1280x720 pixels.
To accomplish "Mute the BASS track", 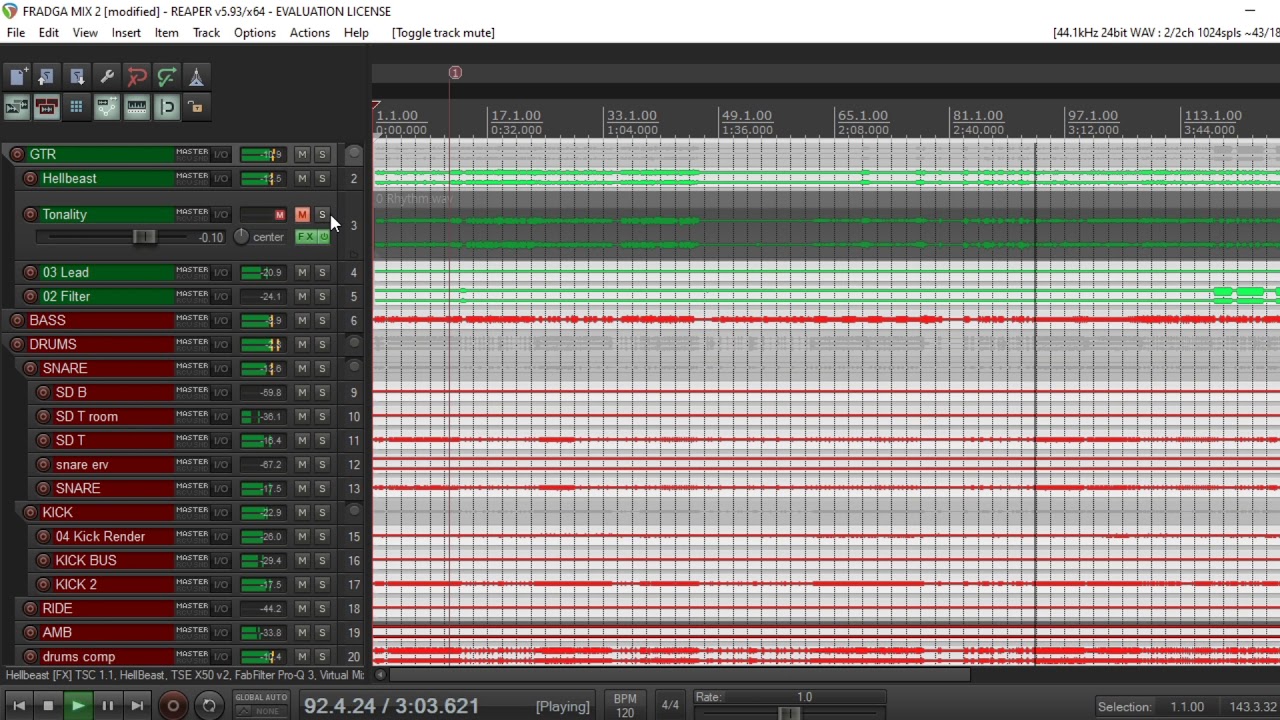I will click(x=302, y=320).
